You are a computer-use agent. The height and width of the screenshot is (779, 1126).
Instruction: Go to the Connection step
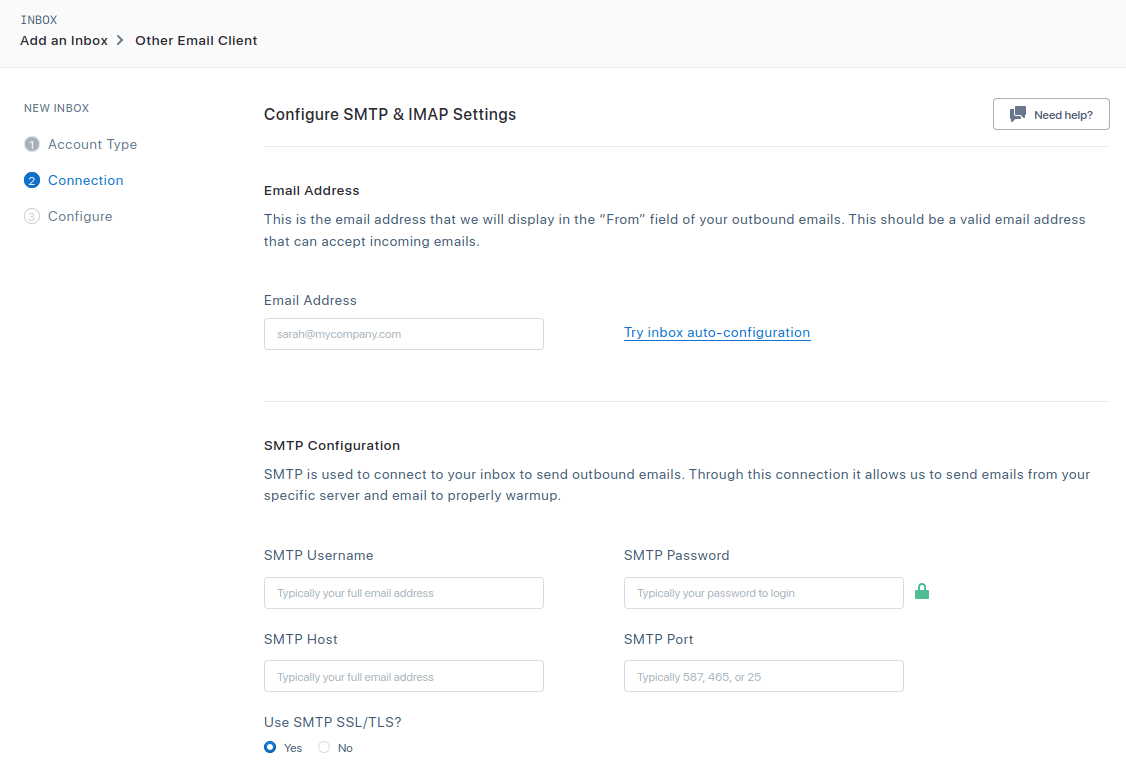86,180
